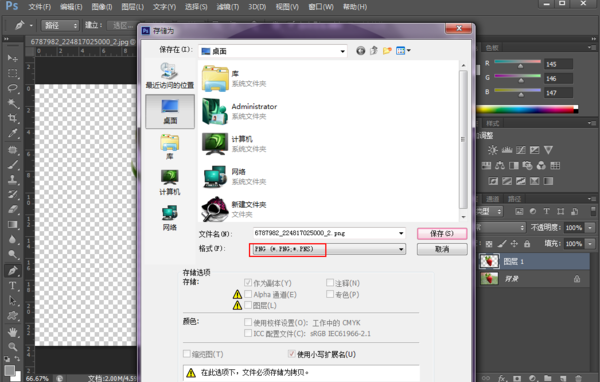Select the Magic Wand tool
The width and height of the screenshot is (600, 382).
[x=13, y=103]
